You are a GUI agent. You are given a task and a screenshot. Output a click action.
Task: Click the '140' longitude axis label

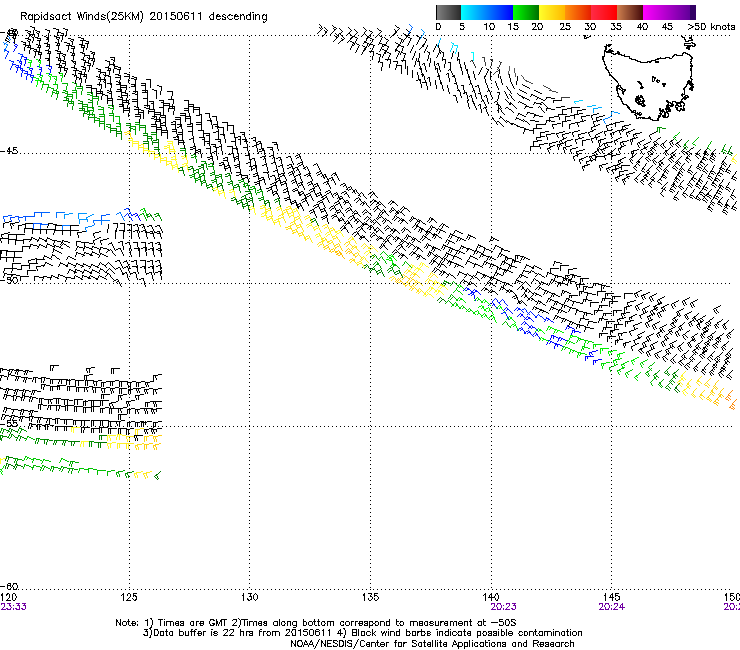(491, 598)
